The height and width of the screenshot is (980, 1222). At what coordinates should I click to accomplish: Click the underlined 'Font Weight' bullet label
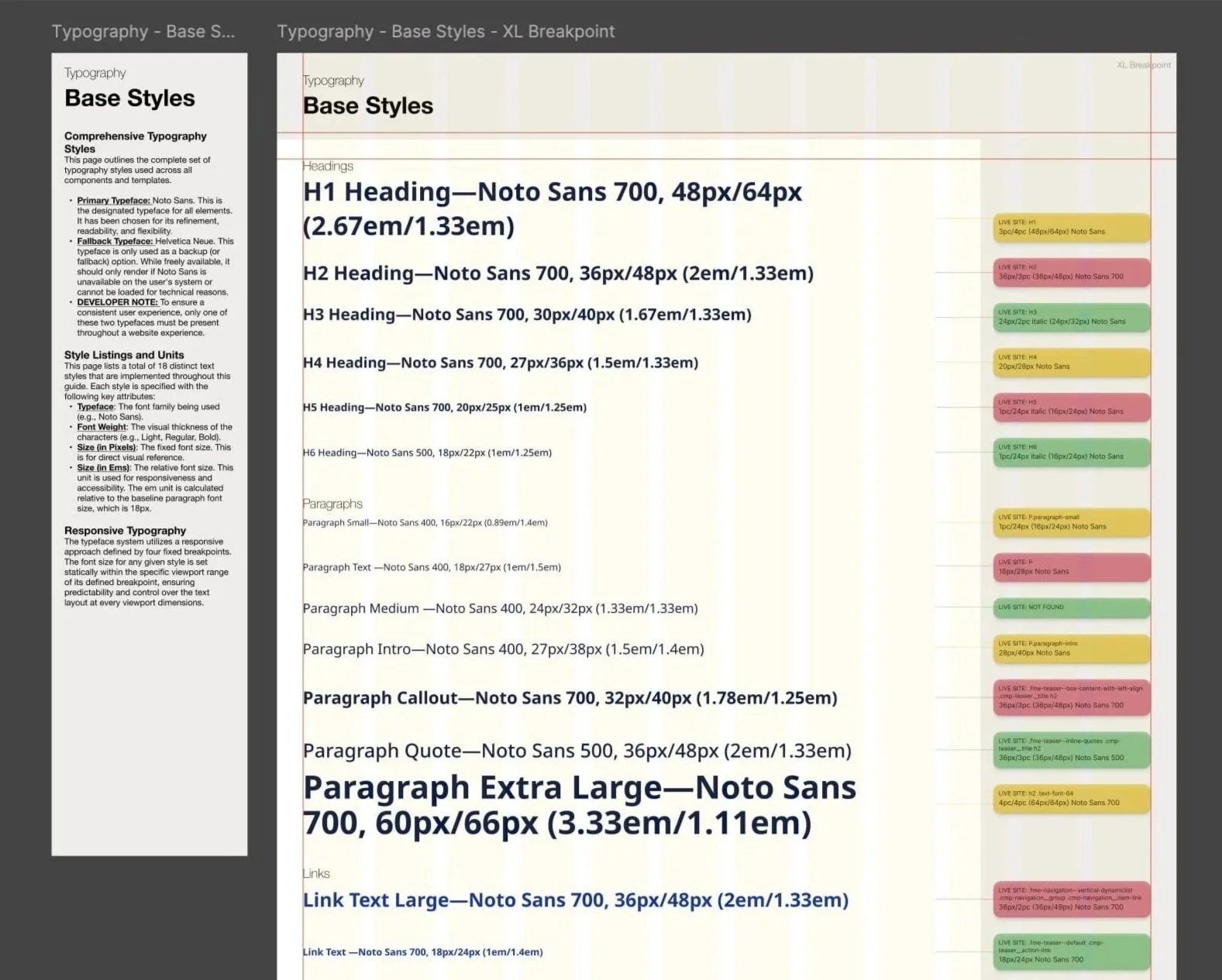(x=102, y=427)
